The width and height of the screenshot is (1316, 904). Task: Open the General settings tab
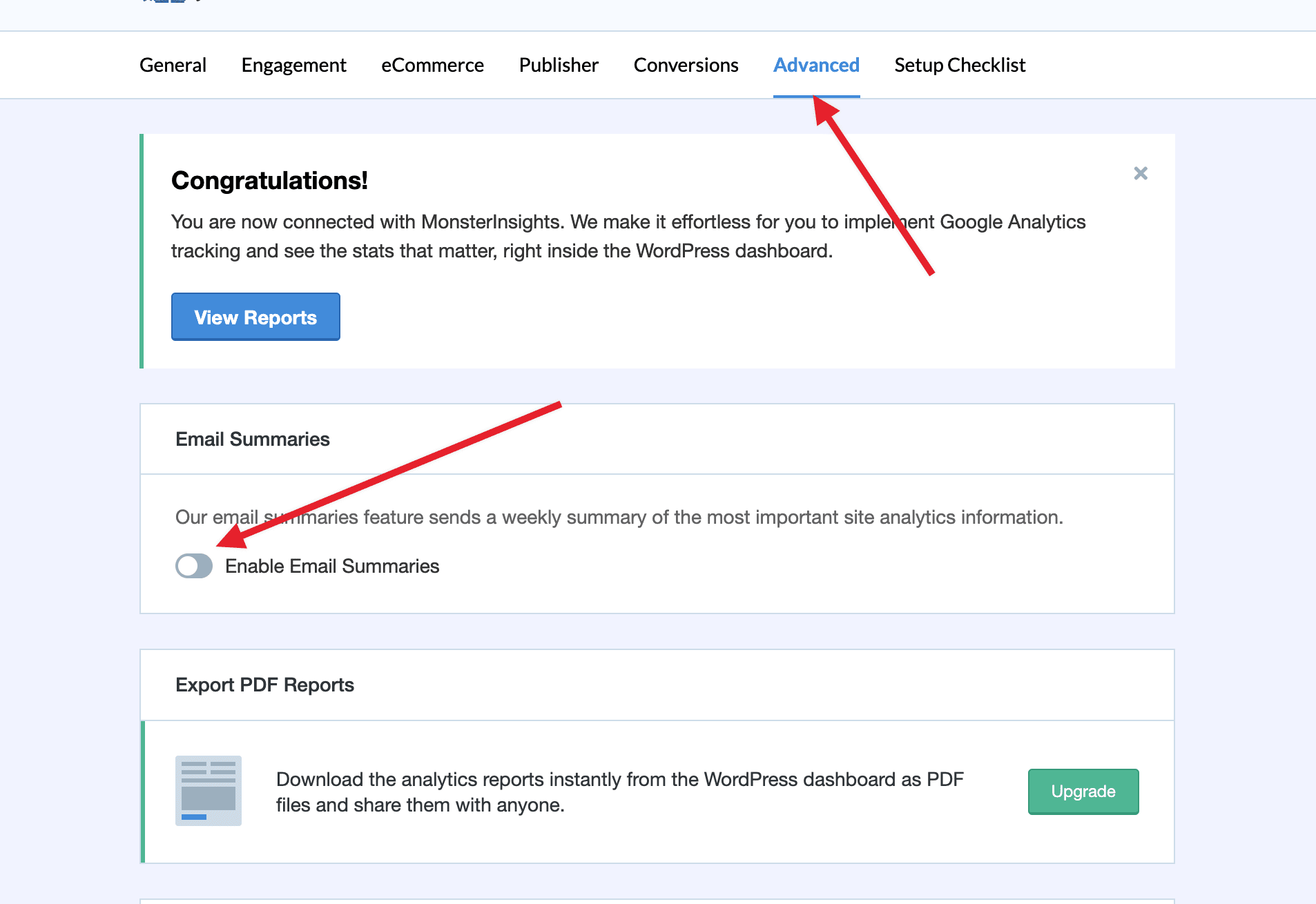coord(173,65)
